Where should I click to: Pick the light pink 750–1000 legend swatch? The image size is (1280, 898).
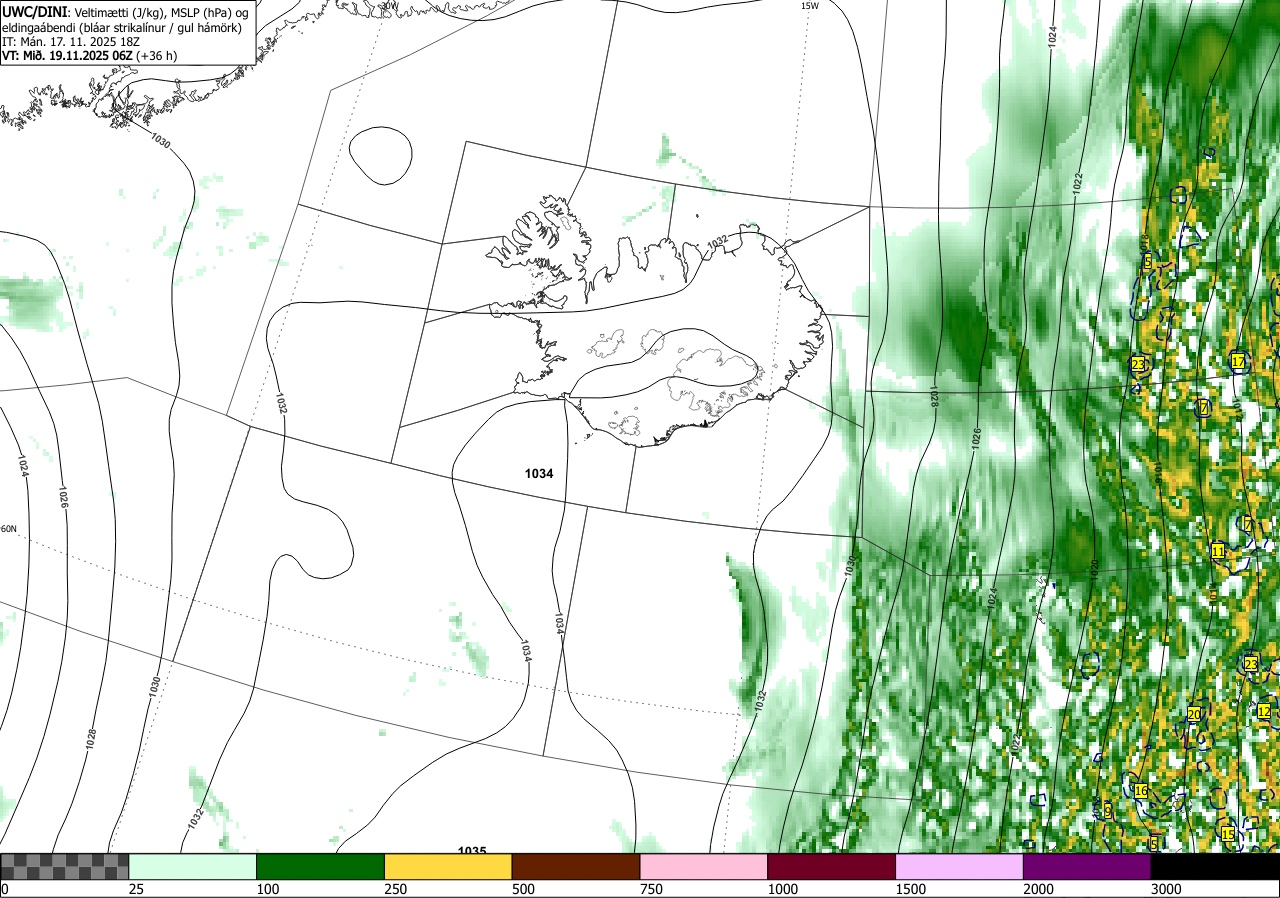point(704,866)
